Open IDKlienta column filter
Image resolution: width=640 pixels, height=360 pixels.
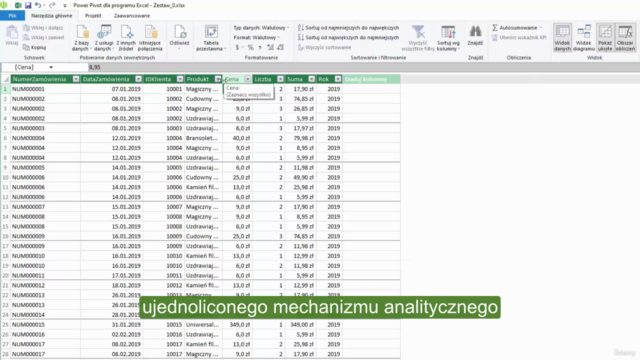coord(180,79)
